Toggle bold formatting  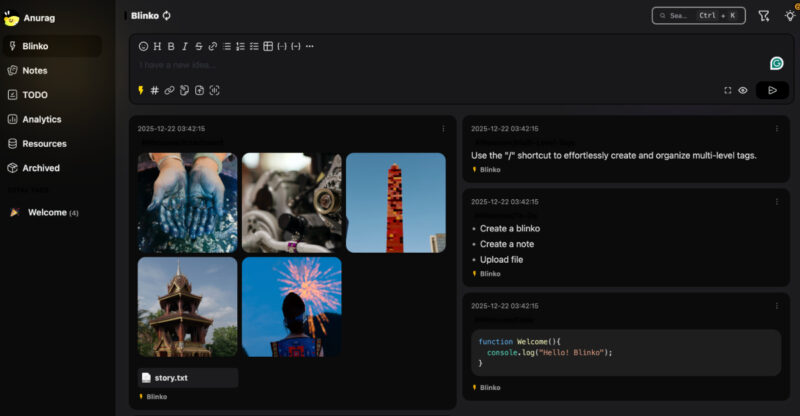coord(171,46)
